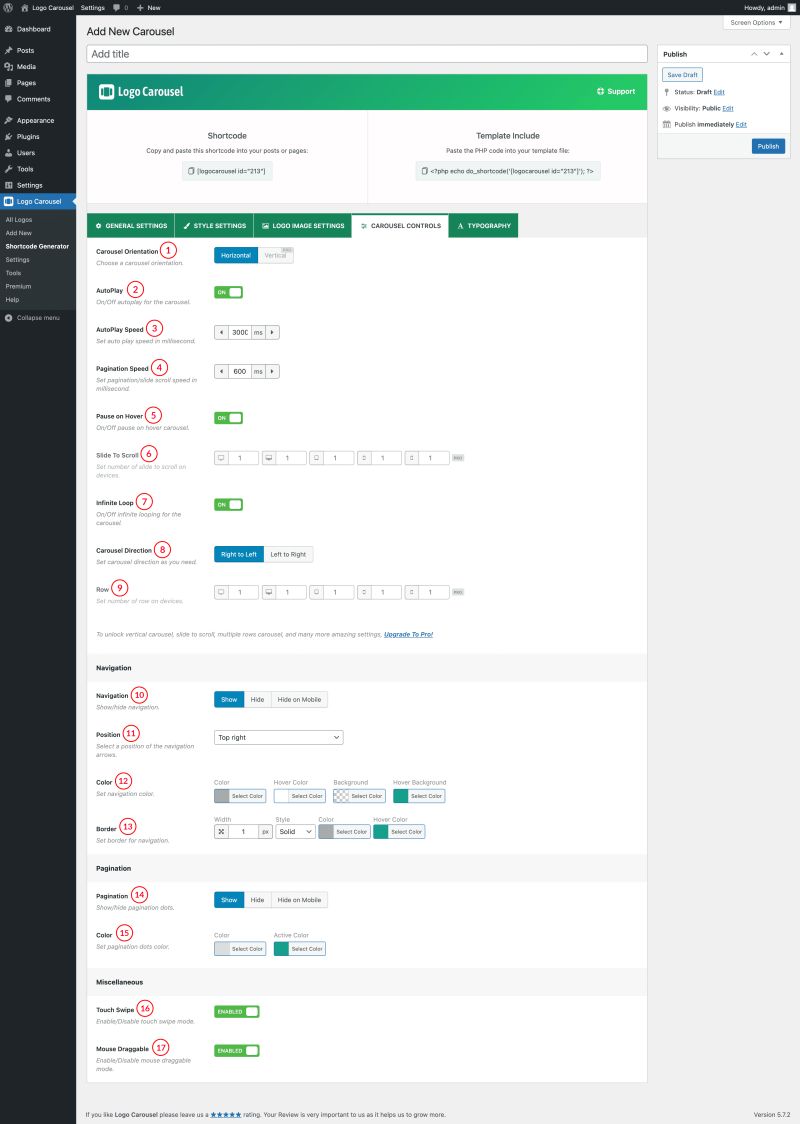
Task: Open the Border Style dropdown
Action: pyautogui.click(x=294, y=831)
